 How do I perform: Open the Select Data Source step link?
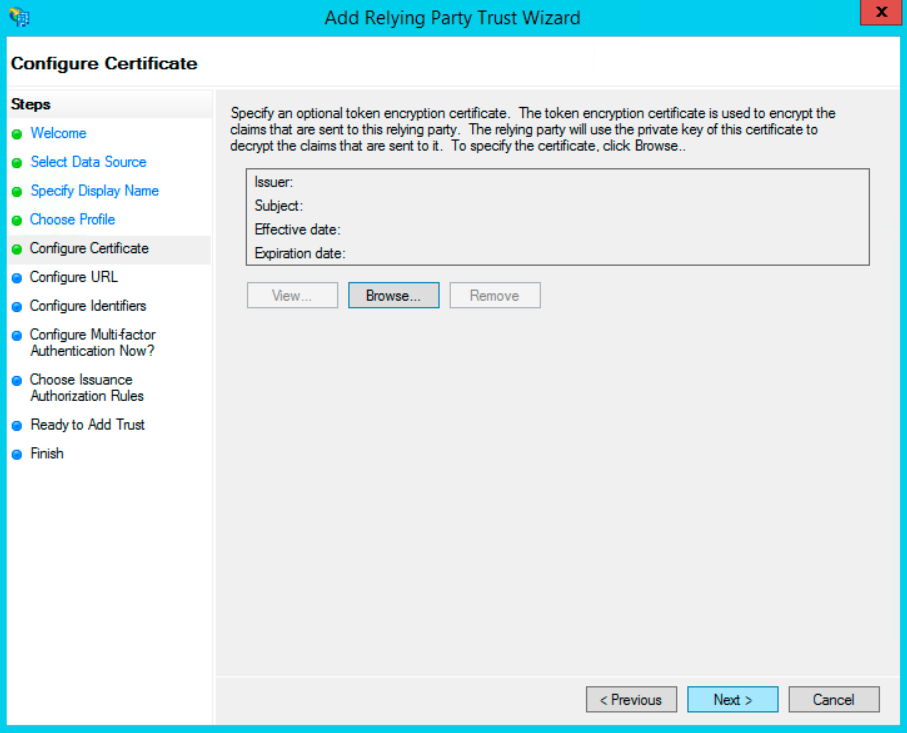[88, 162]
